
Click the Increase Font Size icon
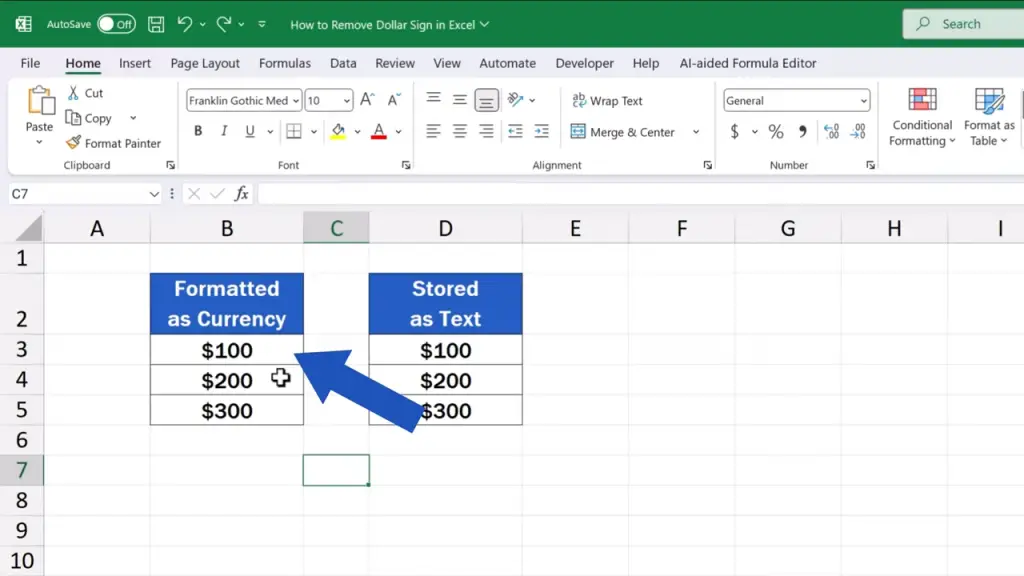367,101
